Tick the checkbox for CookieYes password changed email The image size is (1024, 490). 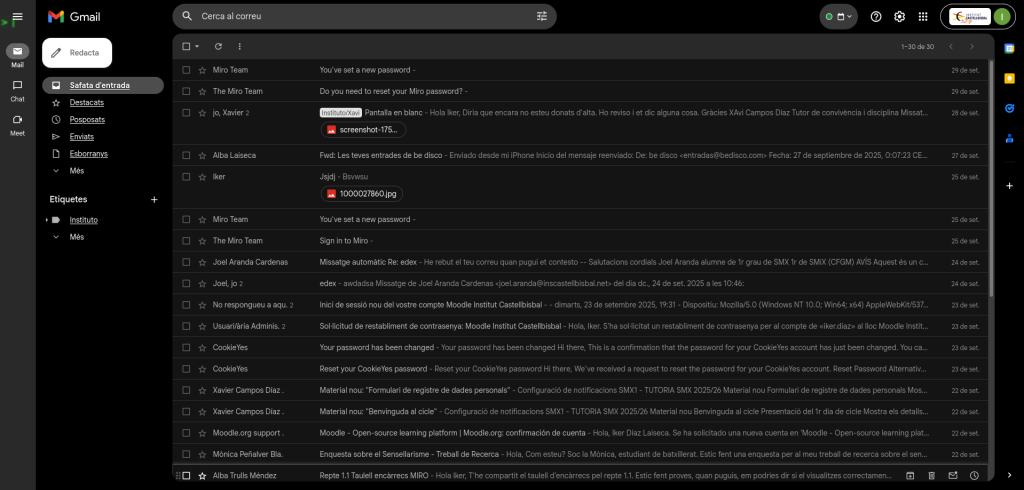[186, 347]
